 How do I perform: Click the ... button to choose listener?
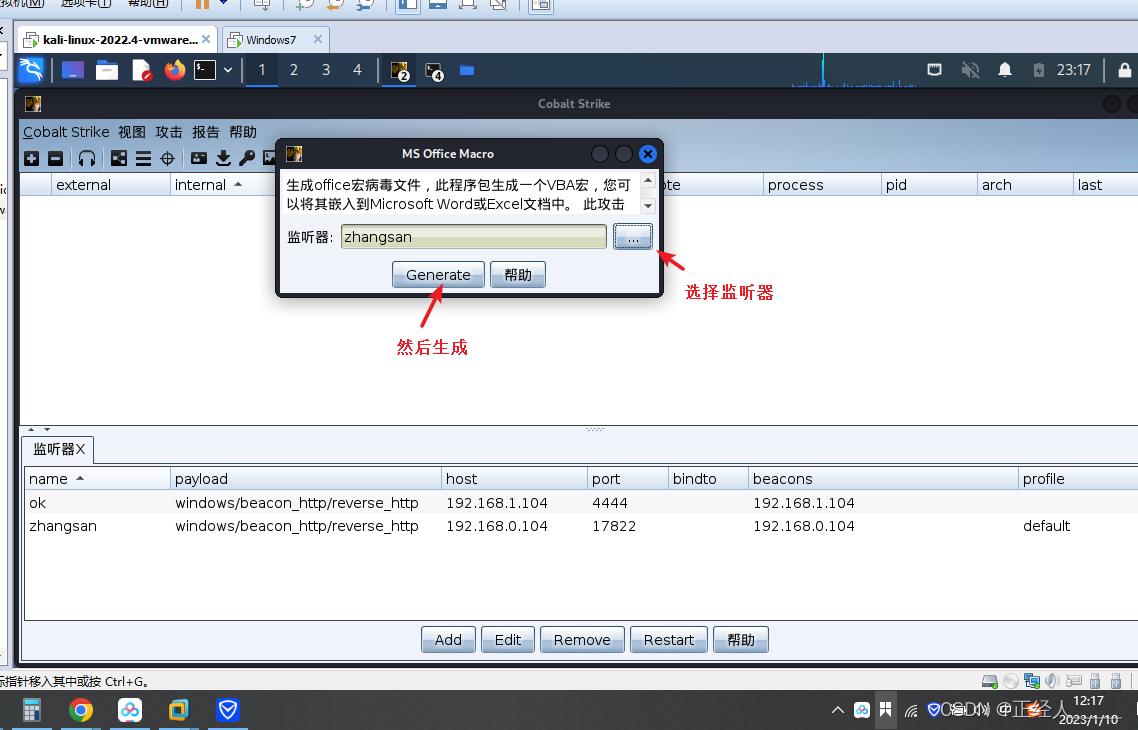(x=633, y=237)
